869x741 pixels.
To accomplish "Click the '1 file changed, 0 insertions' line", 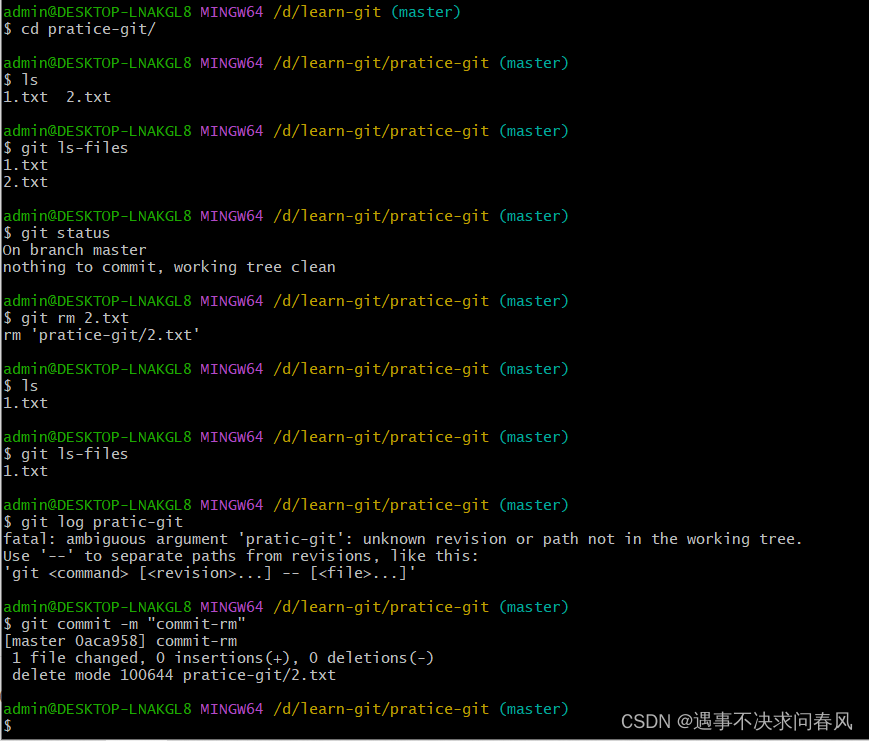I will (x=223, y=658).
